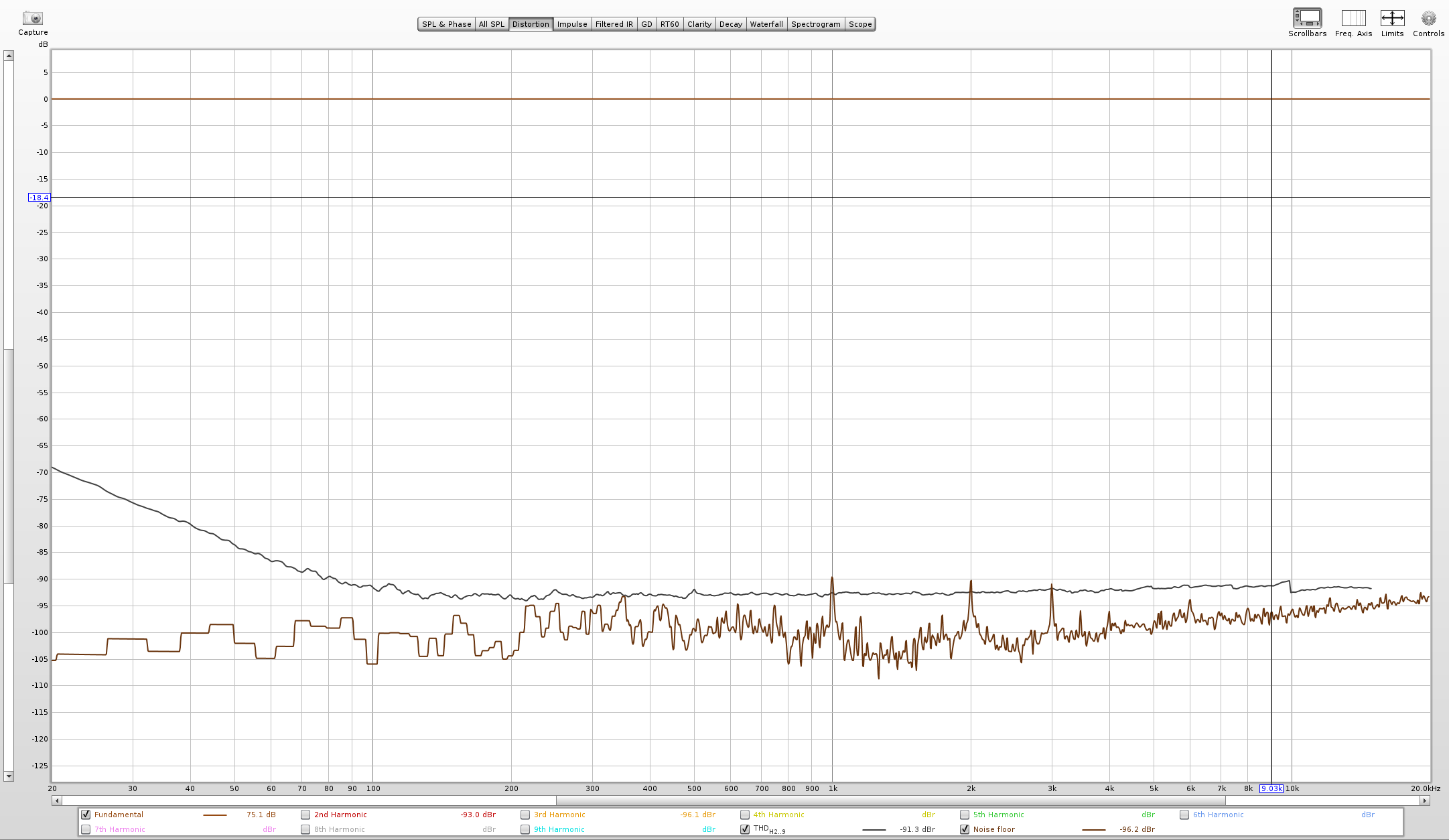Enable the 3rd Harmonic checkbox
Viewport: 1449px width, 840px height.
(x=525, y=815)
